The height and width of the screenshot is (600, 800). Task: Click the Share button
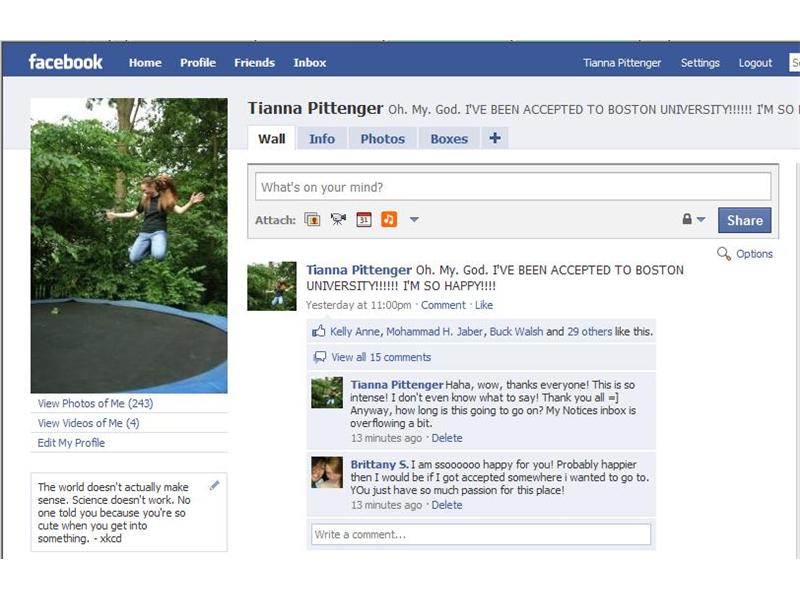(x=744, y=220)
